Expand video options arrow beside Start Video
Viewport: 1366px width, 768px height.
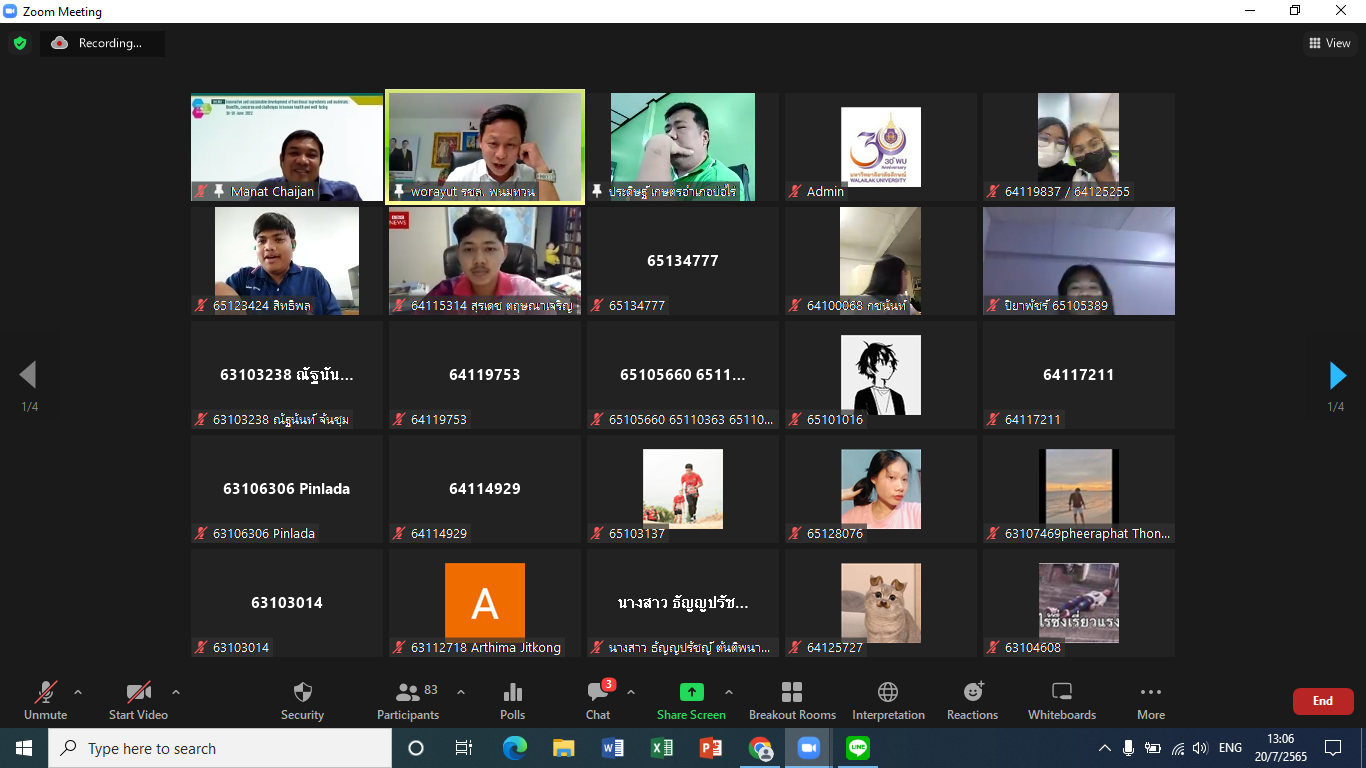point(176,692)
